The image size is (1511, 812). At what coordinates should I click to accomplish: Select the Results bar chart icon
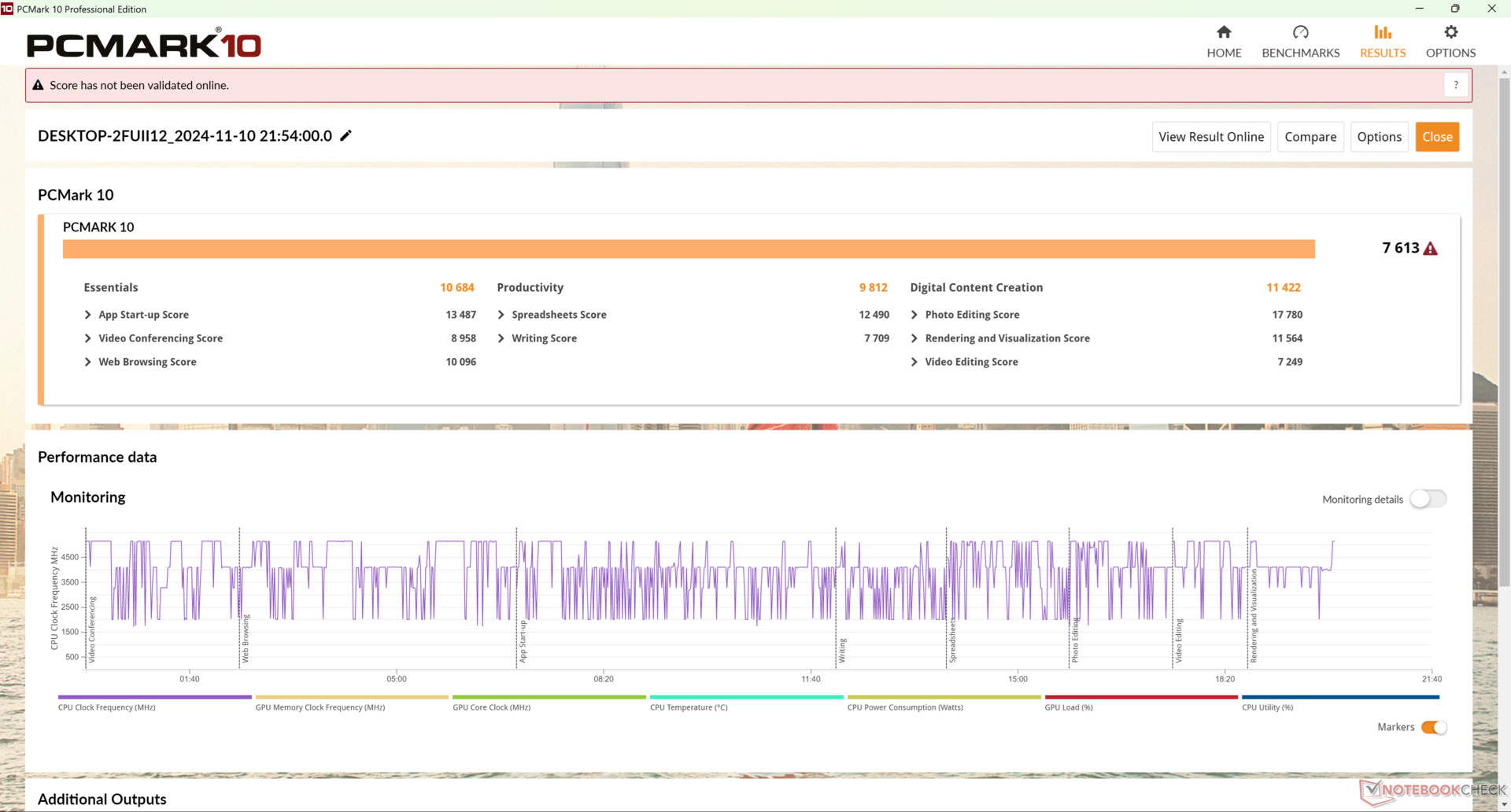pos(1383,32)
